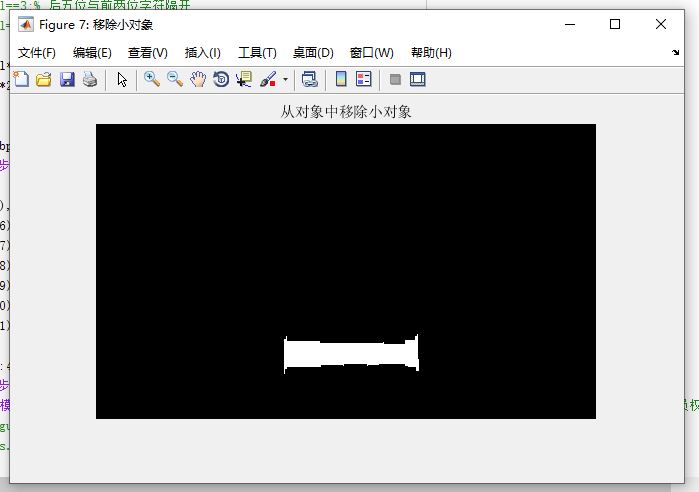Click the plot title 从对象中移除小对象

[x=346, y=111]
